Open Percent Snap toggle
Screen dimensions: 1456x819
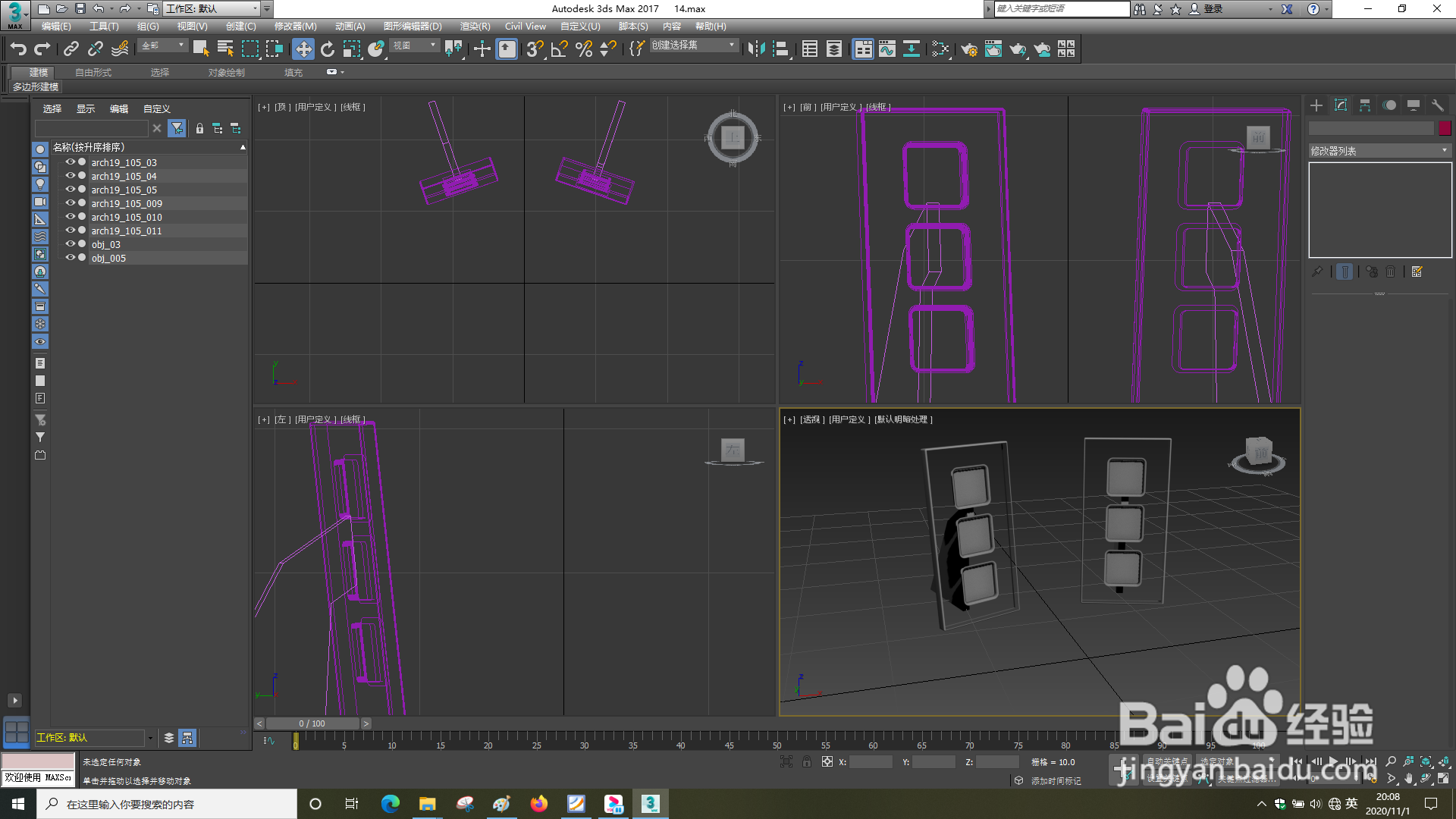click(x=583, y=49)
